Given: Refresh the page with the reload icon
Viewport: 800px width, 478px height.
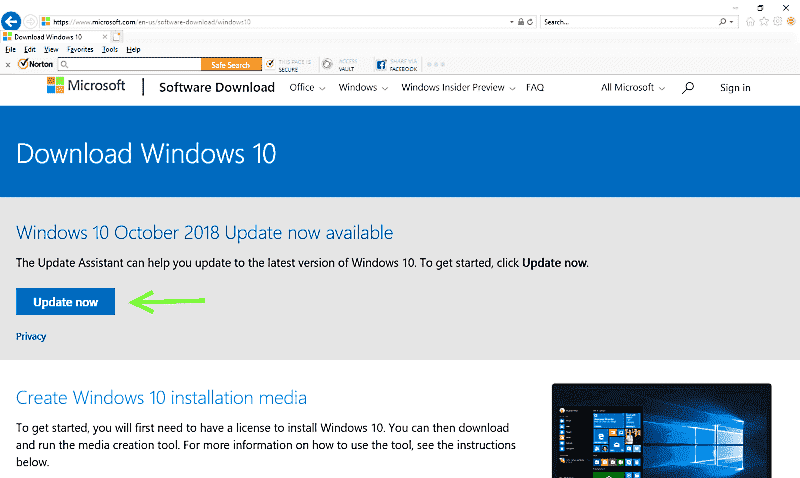Looking at the screenshot, I should [x=530, y=22].
